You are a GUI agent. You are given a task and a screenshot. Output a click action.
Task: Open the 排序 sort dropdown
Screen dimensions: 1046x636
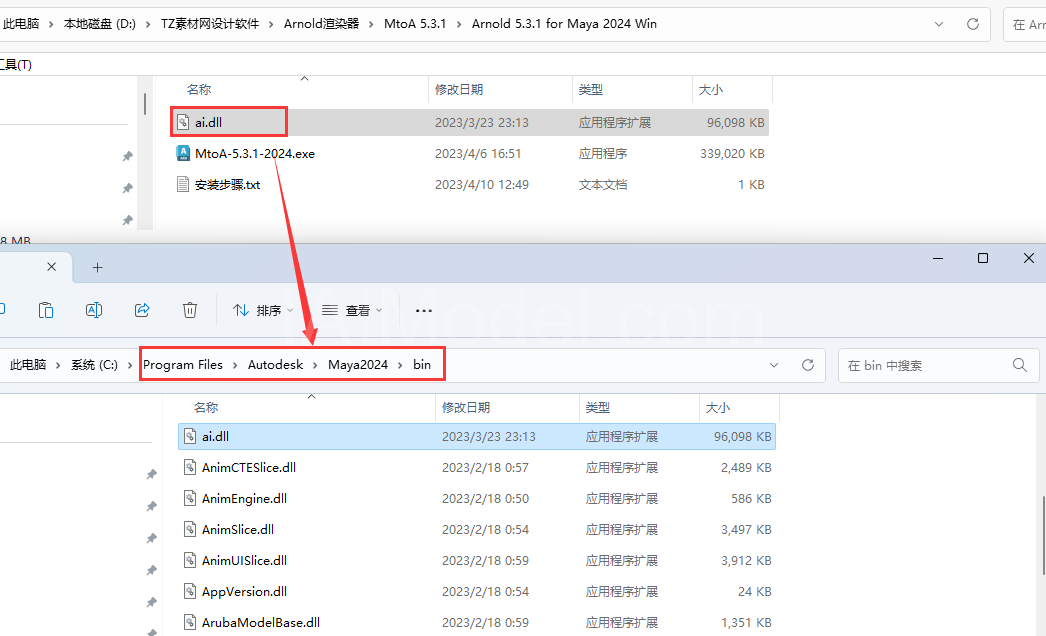point(263,310)
